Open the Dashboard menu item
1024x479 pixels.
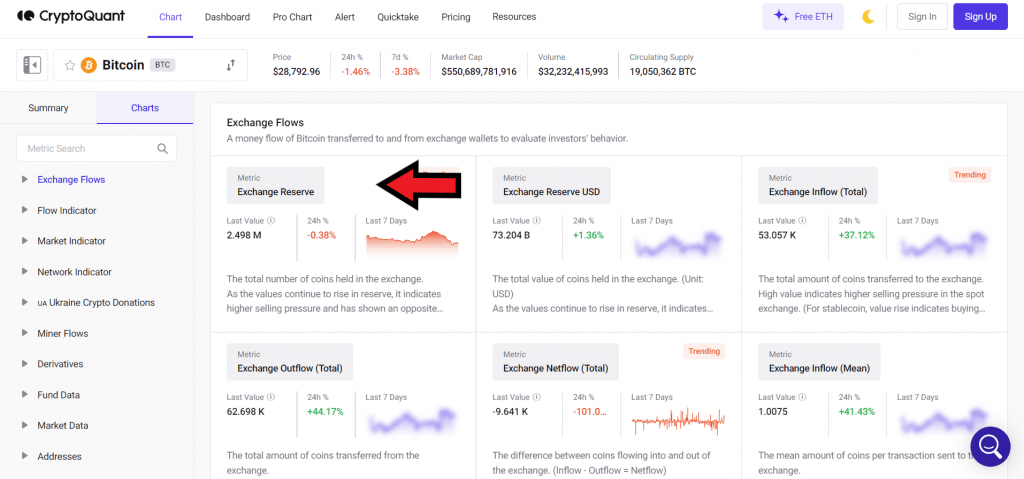click(226, 17)
